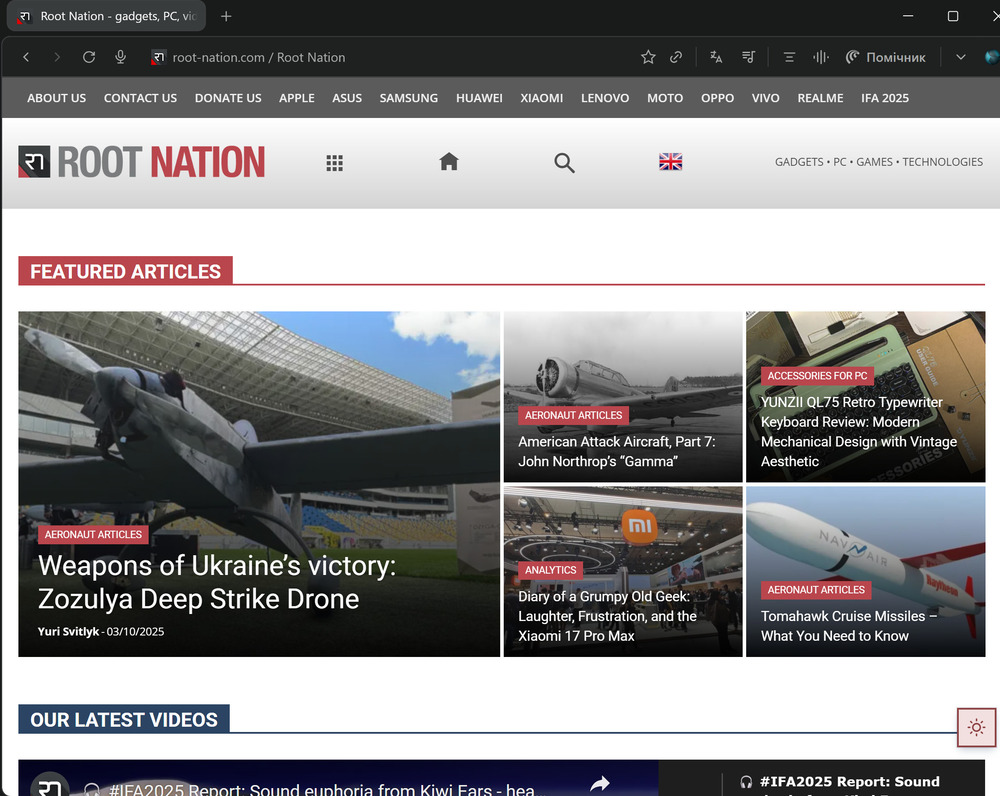
Task: Click GADGETS • PC • GAMES • TECHNOLOGIES tagline
Action: (x=879, y=162)
